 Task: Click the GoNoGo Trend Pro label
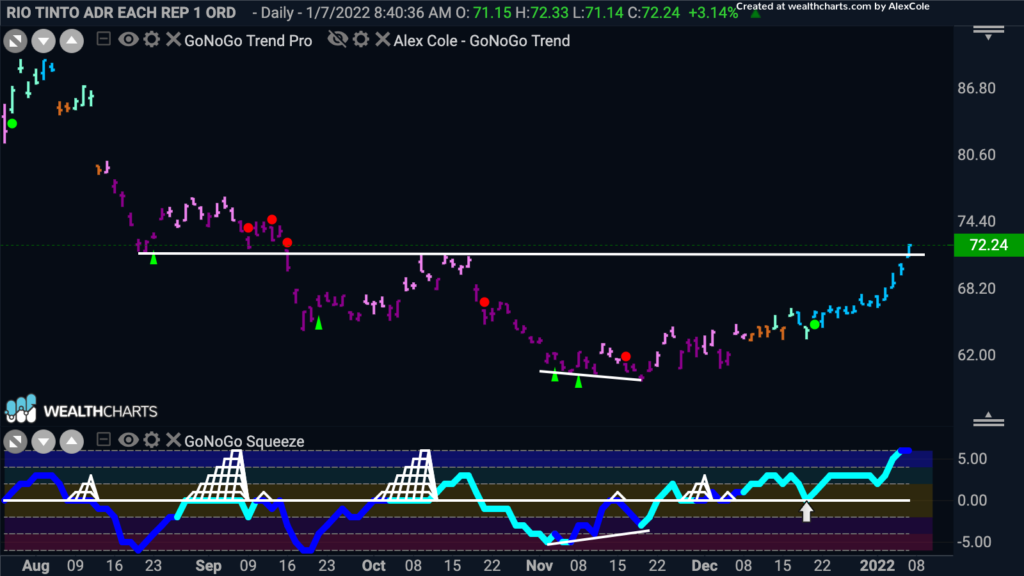point(248,40)
